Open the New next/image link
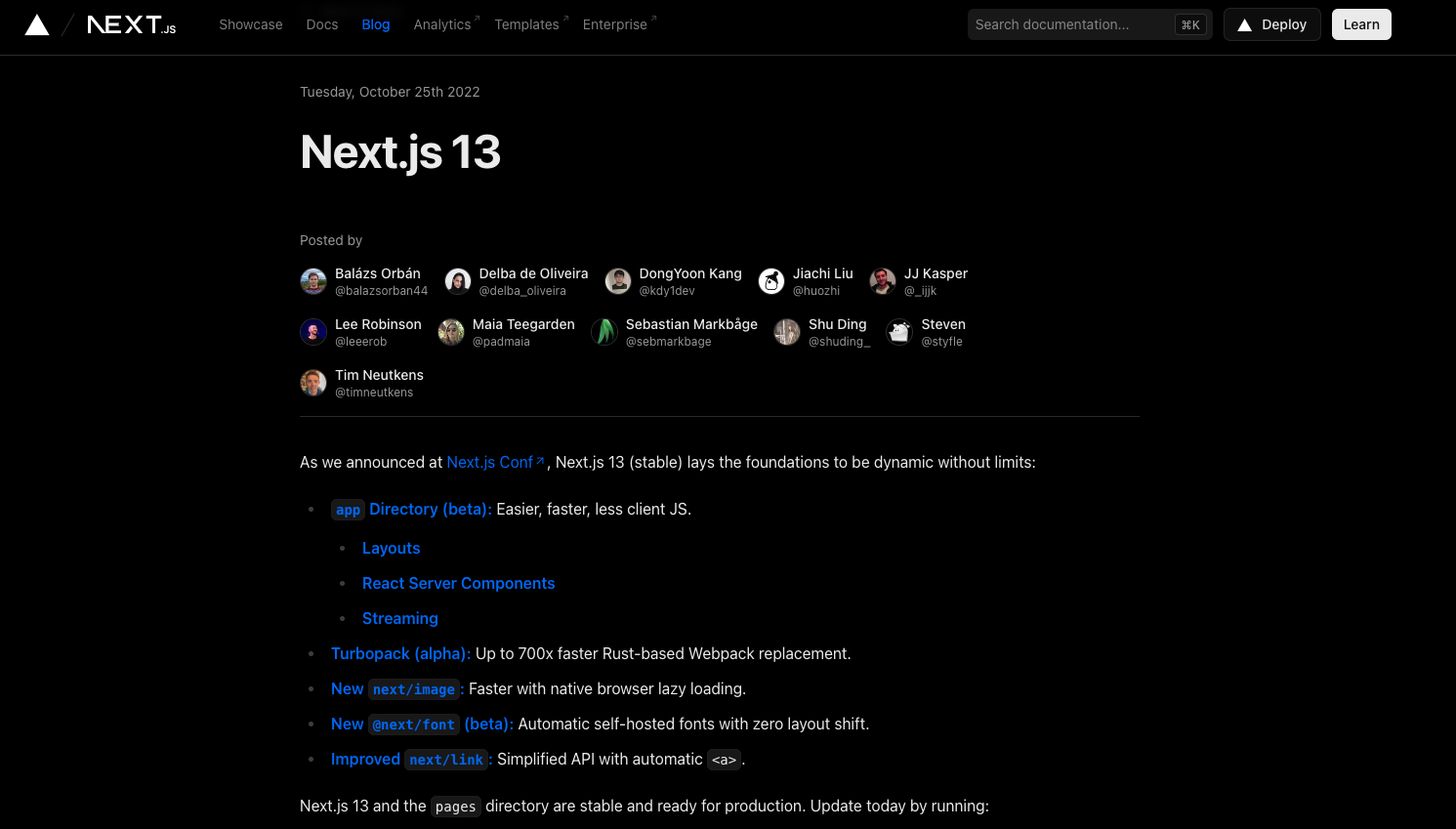 coord(395,689)
